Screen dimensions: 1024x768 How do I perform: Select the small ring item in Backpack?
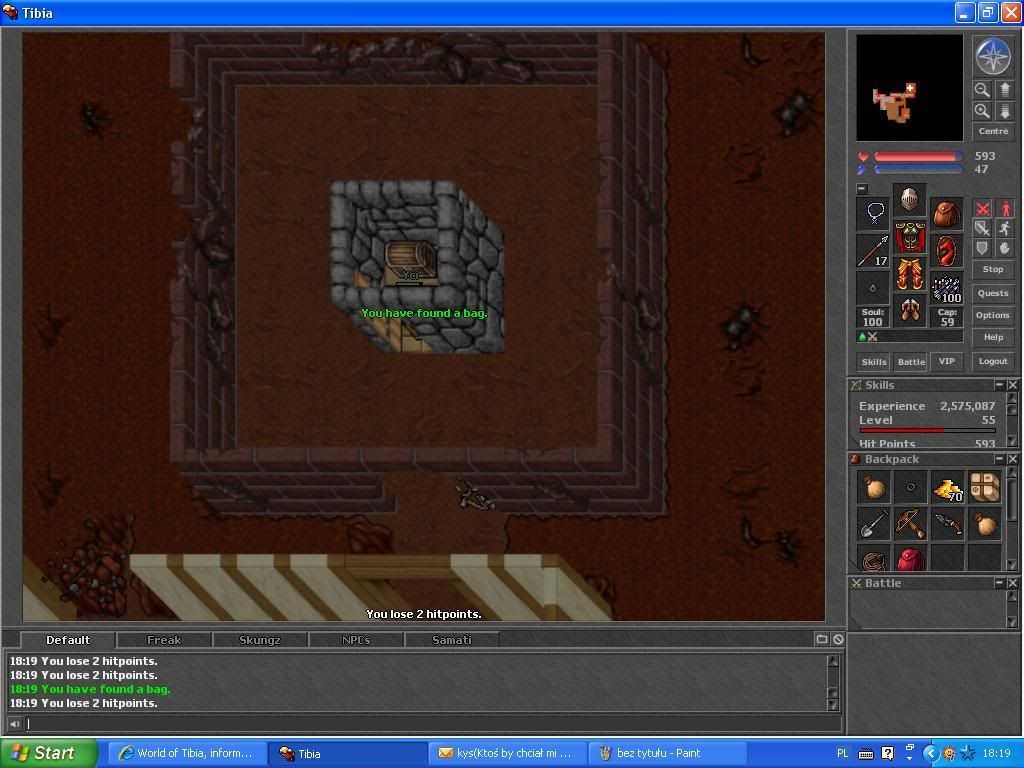coord(910,487)
